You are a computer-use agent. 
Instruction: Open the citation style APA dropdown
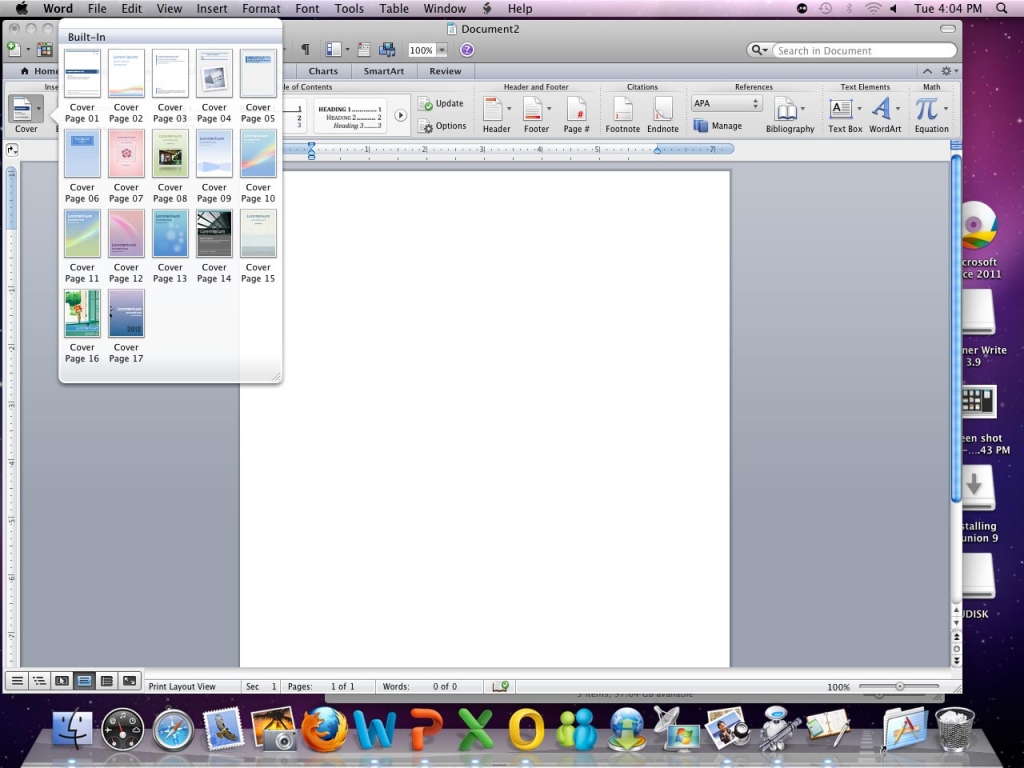[x=726, y=103]
